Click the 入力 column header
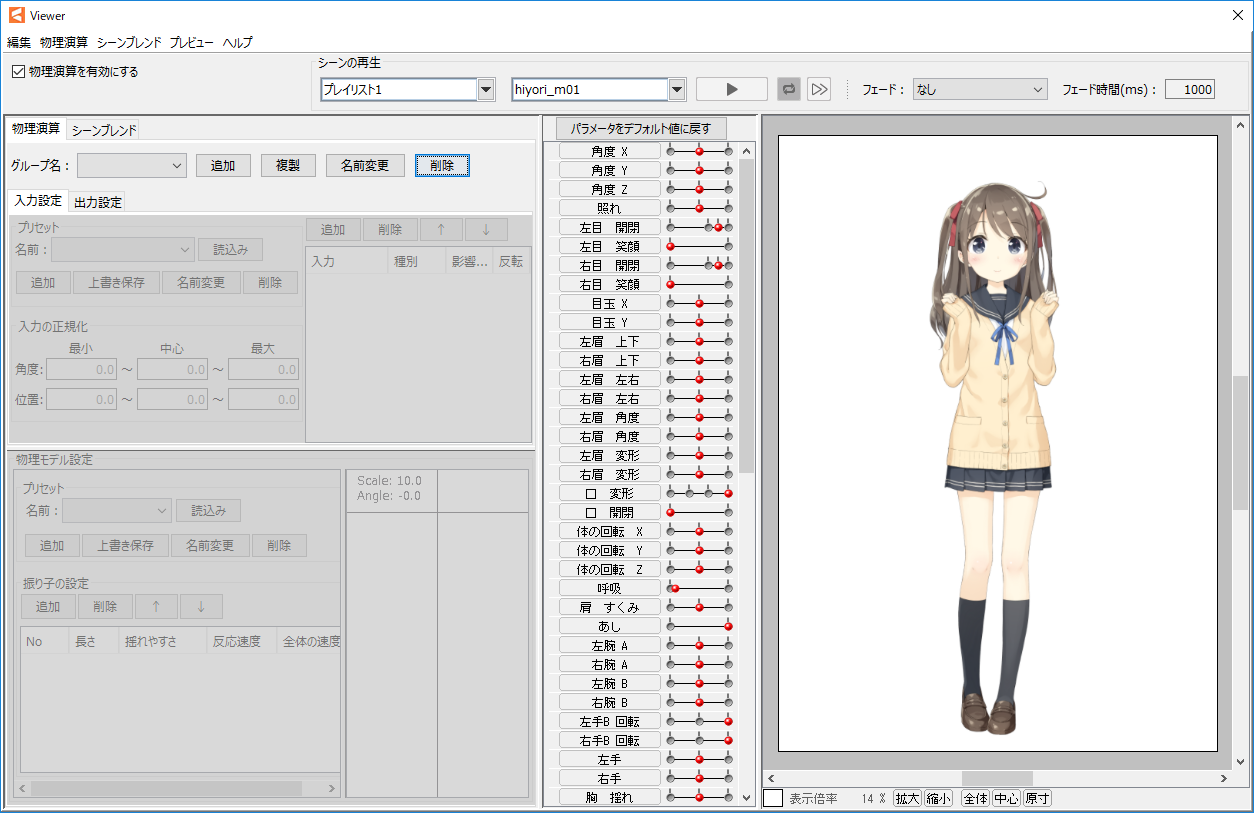Image resolution: width=1254 pixels, height=813 pixels. 347,262
